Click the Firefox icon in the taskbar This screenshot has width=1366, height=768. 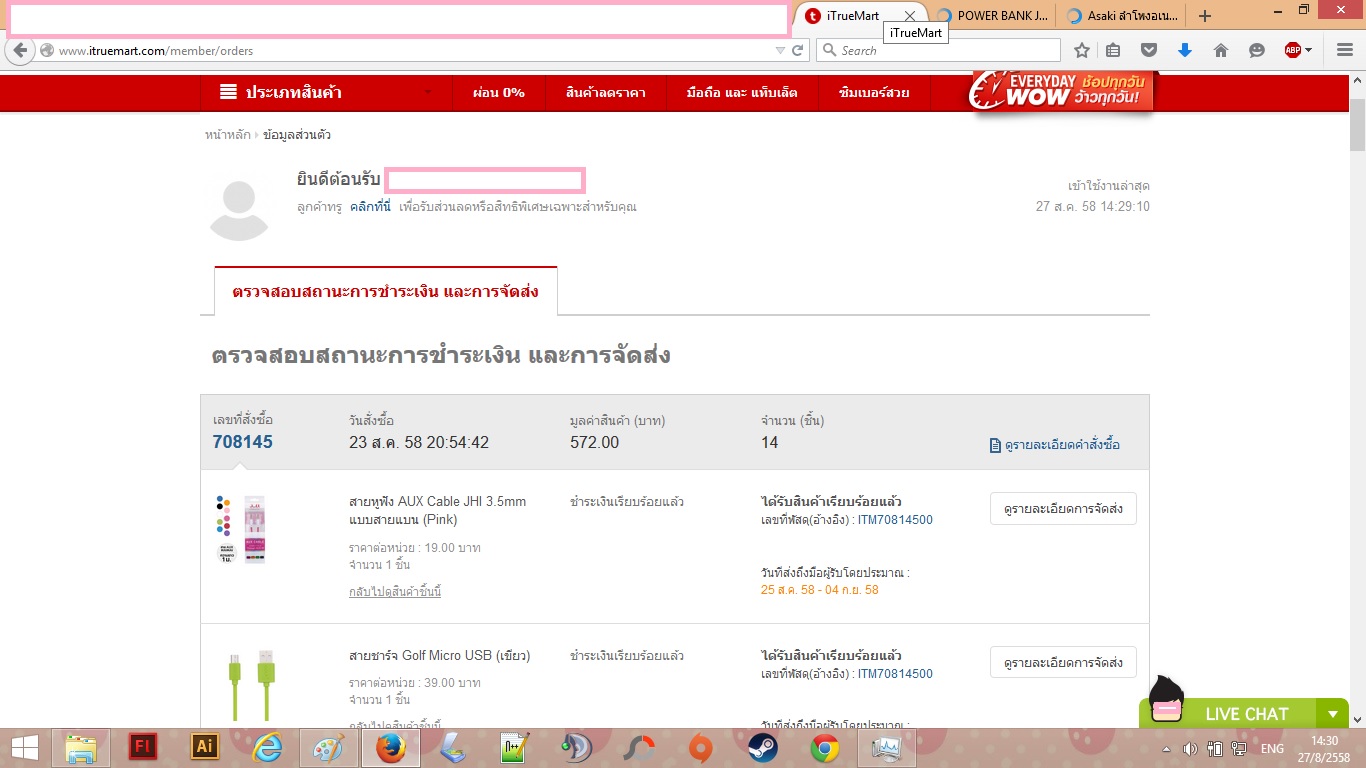click(391, 748)
